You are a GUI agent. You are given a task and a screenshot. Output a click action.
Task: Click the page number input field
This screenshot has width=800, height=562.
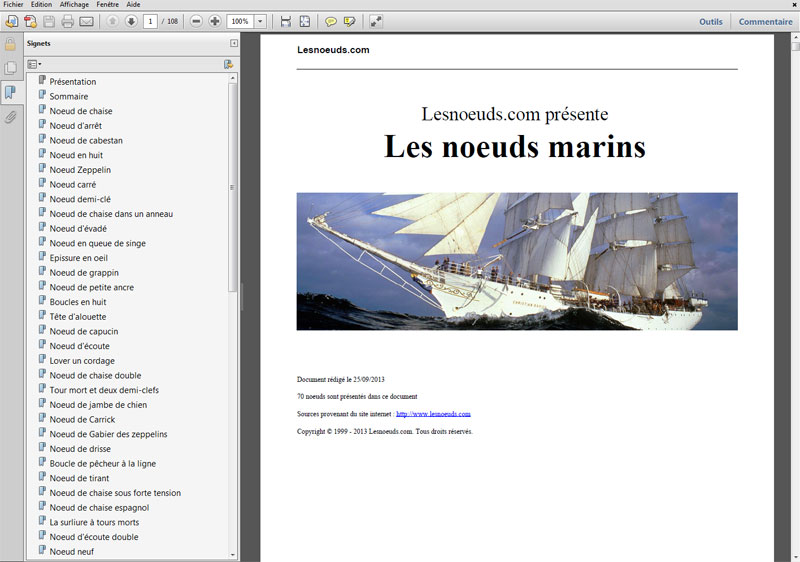[150, 21]
